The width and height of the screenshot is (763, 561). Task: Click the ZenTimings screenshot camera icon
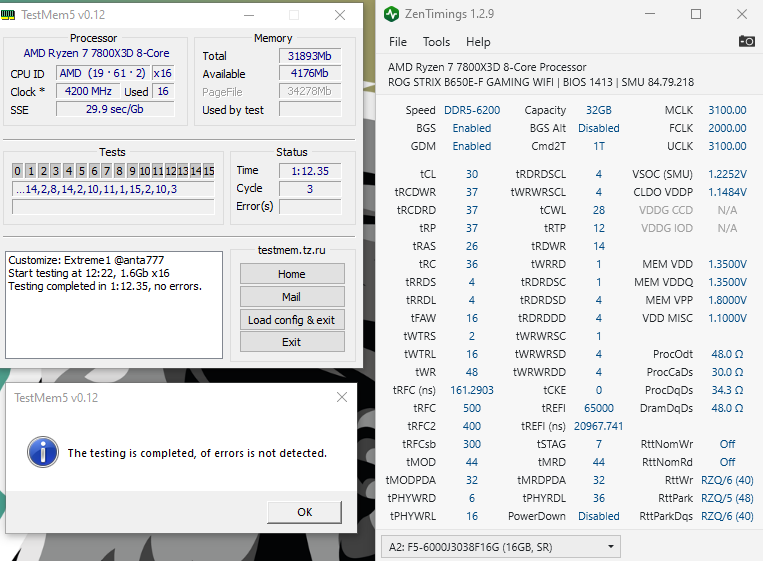pyautogui.click(x=746, y=41)
